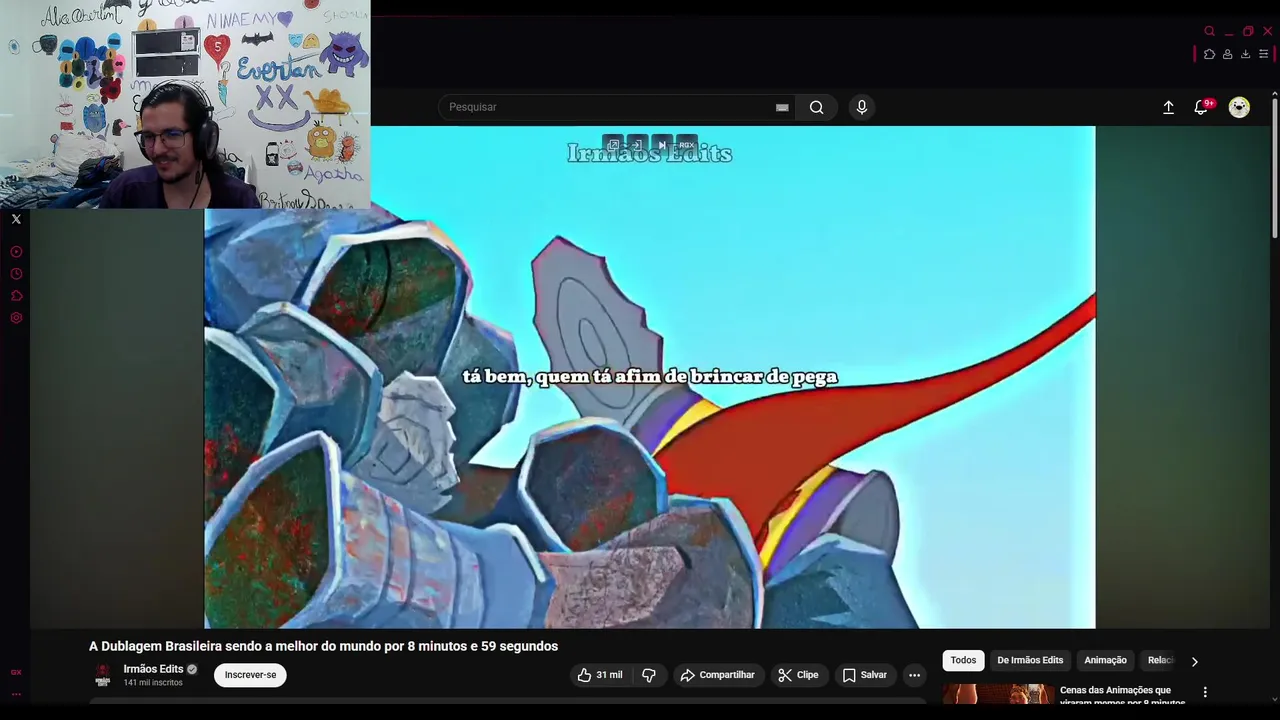
Task: Click the page vertical scrollbar thumb
Action: tap(1274, 168)
